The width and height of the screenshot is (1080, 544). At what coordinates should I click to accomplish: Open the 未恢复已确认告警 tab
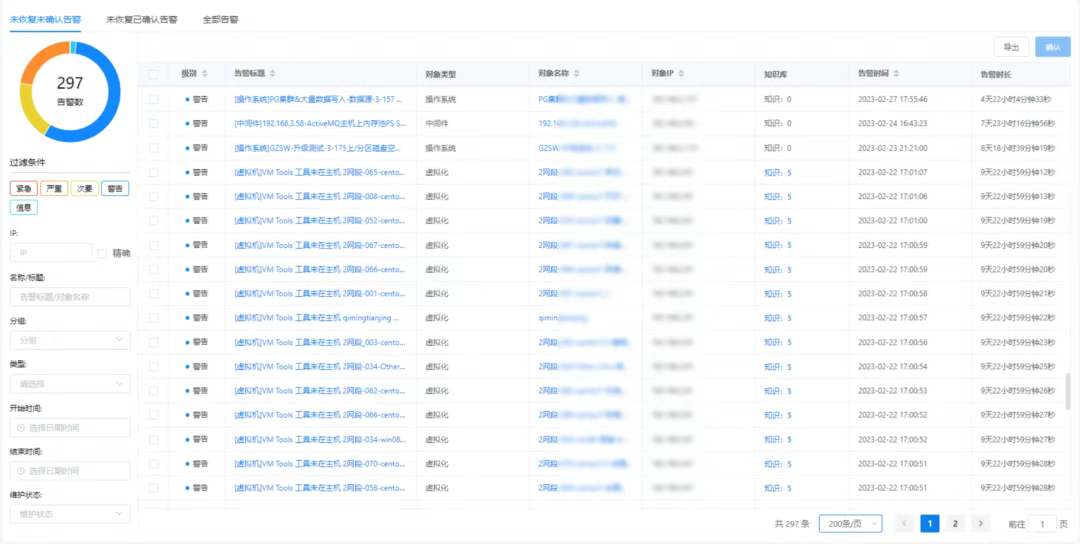[142, 19]
